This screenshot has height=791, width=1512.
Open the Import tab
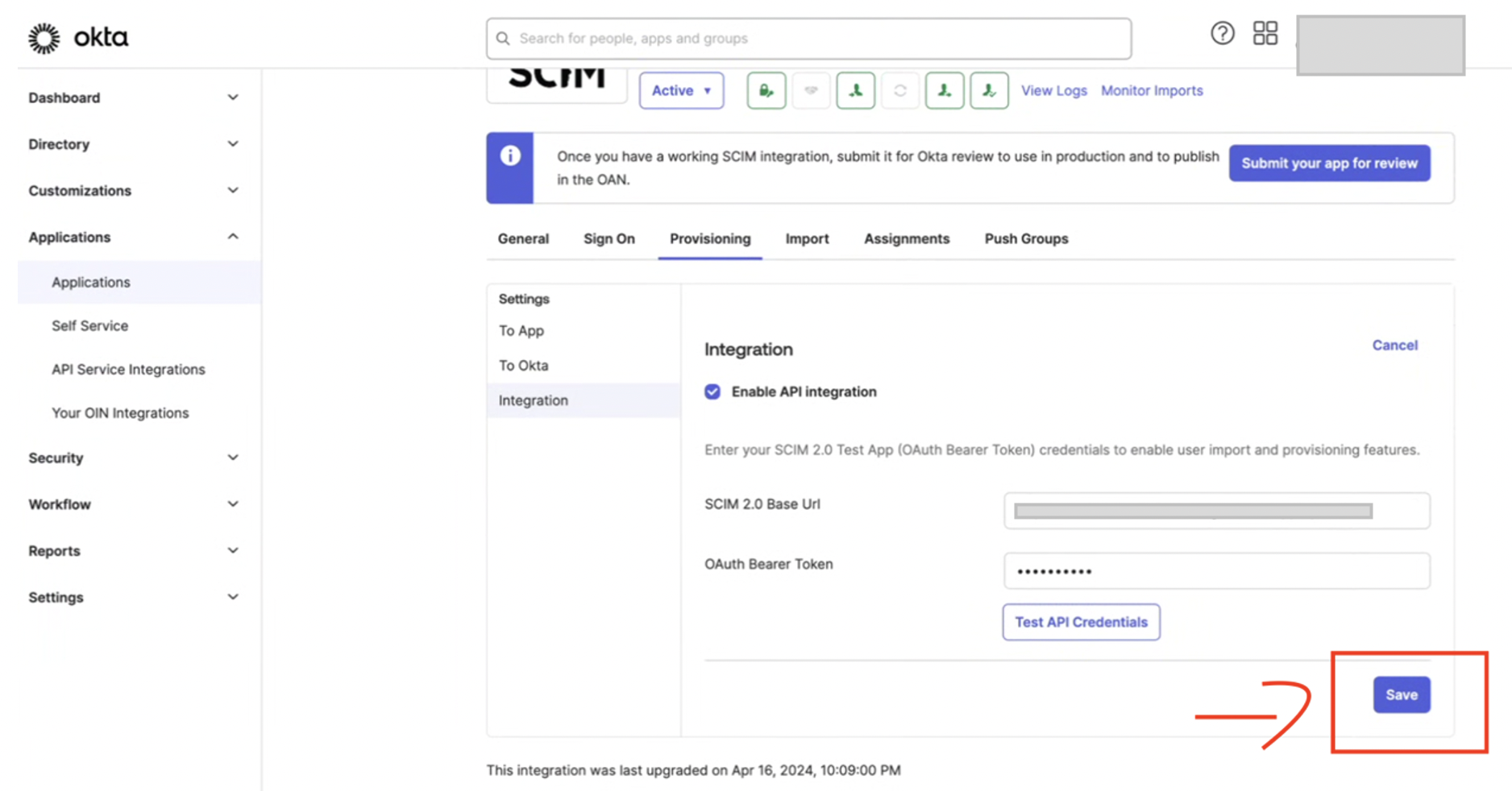tap(807, 238)
